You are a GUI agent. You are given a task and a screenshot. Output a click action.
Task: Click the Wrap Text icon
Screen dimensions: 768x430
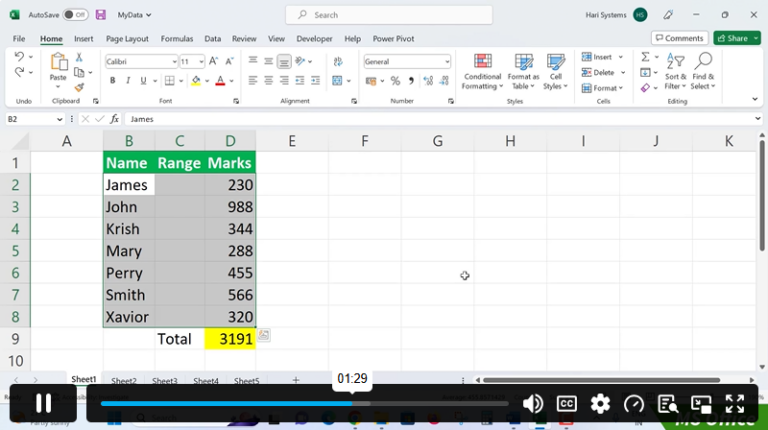click(338, 61)
